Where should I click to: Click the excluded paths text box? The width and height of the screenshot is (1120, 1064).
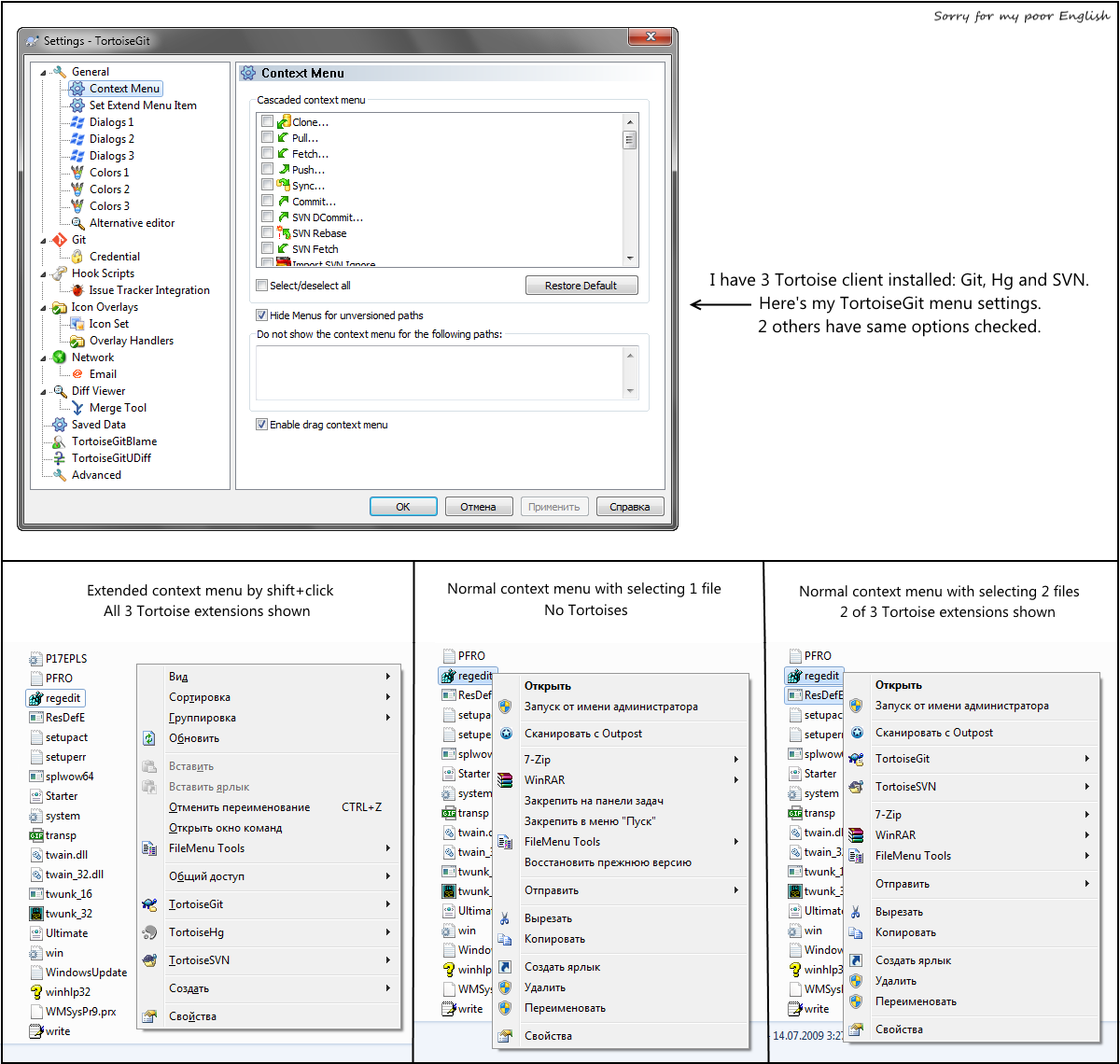(440, 373)
